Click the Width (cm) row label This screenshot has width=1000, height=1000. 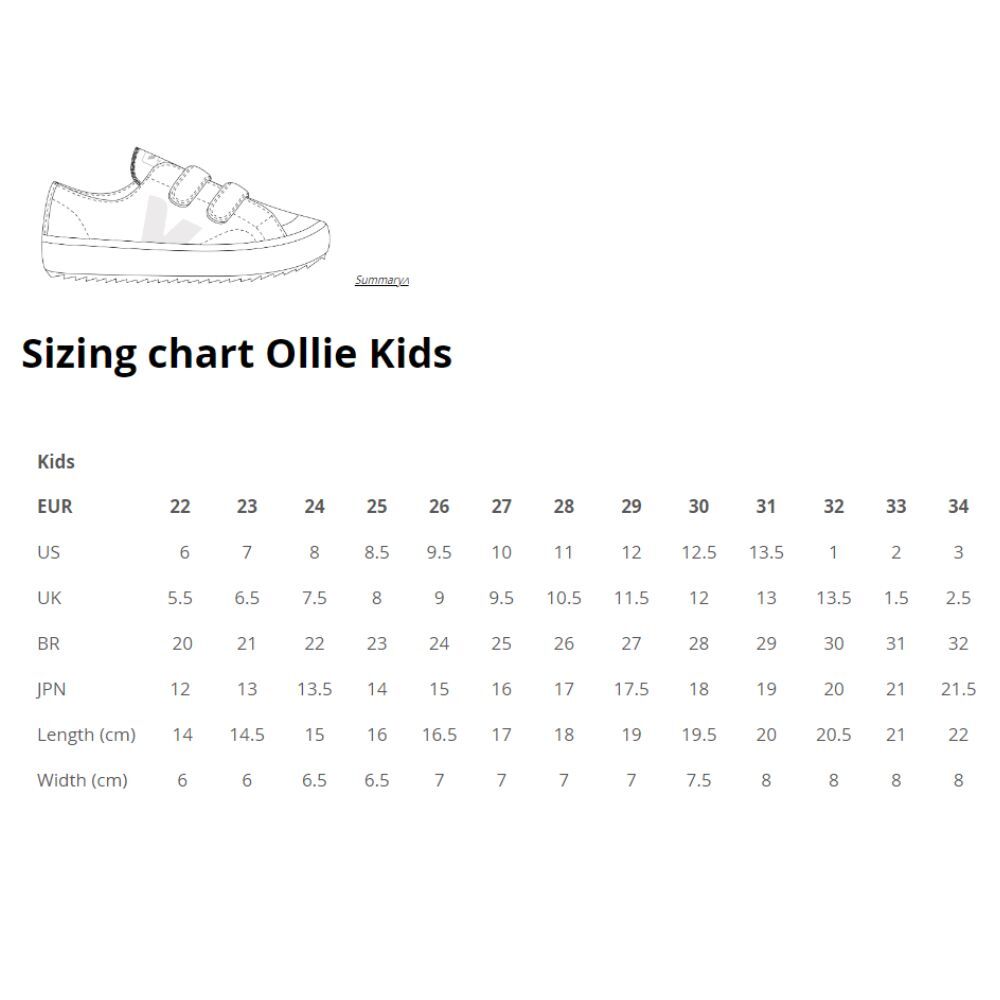82,780
